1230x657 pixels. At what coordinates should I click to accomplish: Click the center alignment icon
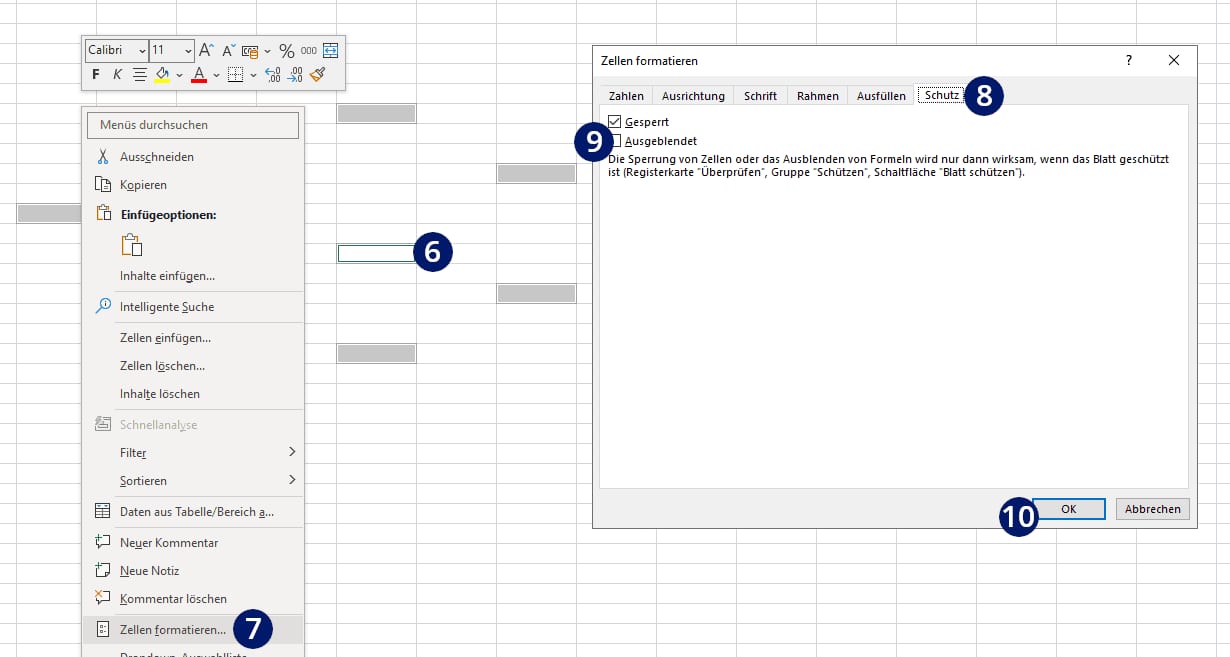140,75
